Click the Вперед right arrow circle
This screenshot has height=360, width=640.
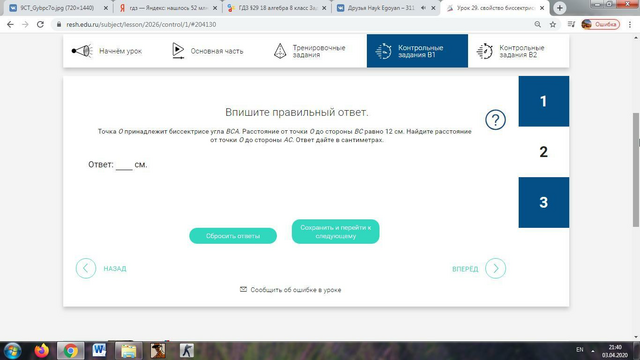[x=496, y=268]
